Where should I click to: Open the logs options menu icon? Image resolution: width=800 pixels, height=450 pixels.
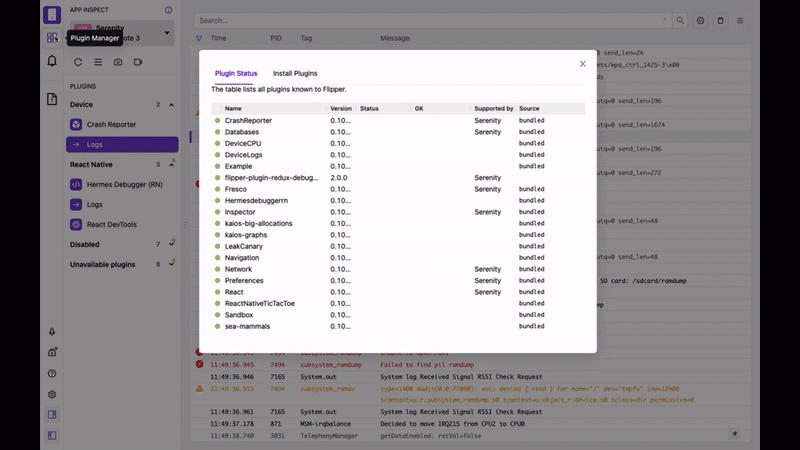tap(740, 21)
